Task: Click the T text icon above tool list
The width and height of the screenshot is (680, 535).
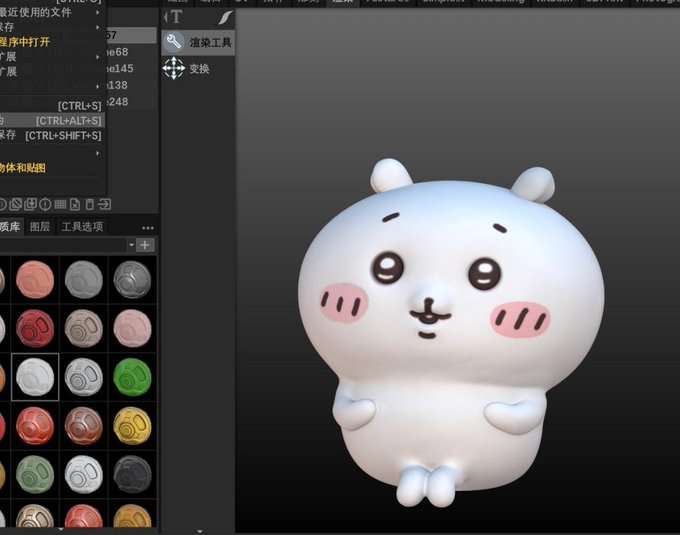Action: (x=175, y=17)
